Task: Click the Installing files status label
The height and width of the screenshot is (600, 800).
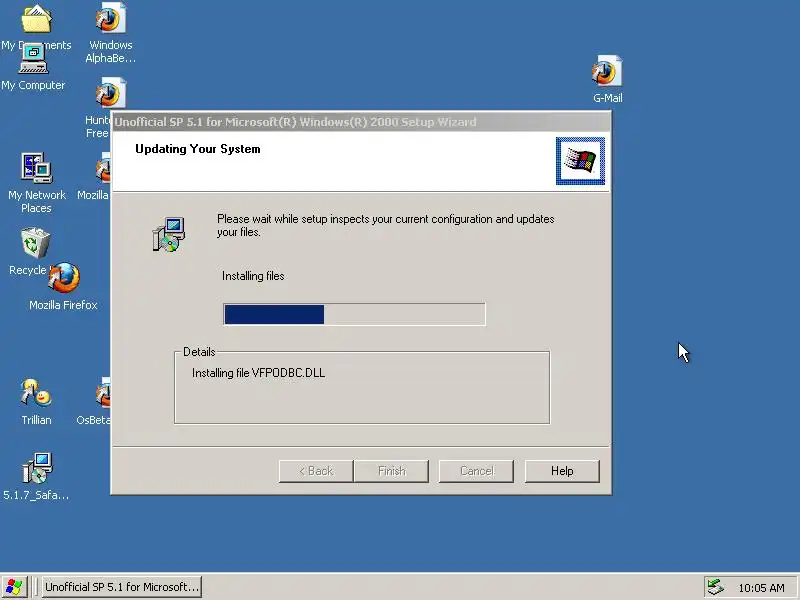Action: coord(253,276)
